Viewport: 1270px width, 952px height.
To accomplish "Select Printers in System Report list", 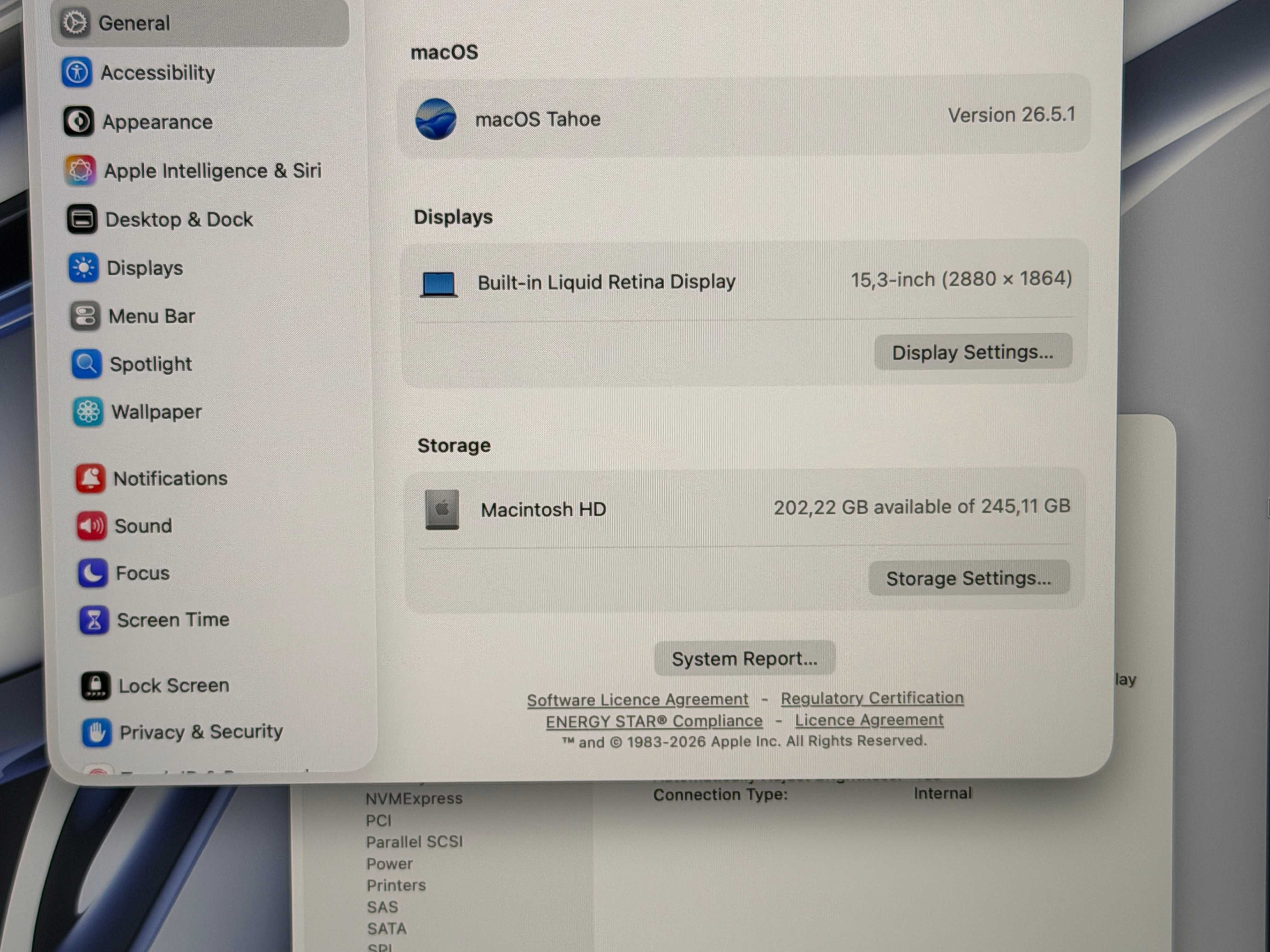I will coord(396,886).
